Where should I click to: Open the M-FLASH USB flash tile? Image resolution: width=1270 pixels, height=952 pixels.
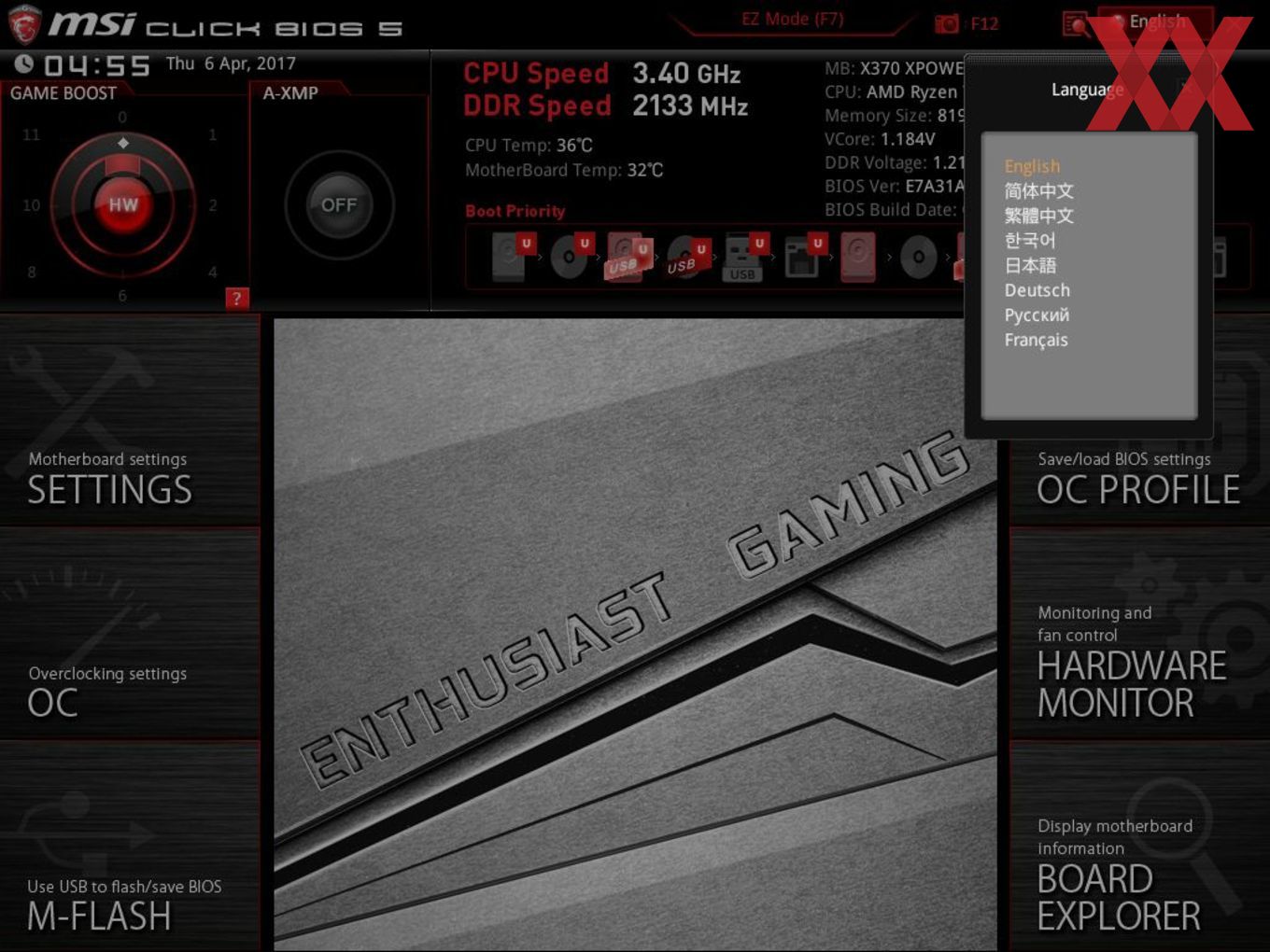click(130, 847)
